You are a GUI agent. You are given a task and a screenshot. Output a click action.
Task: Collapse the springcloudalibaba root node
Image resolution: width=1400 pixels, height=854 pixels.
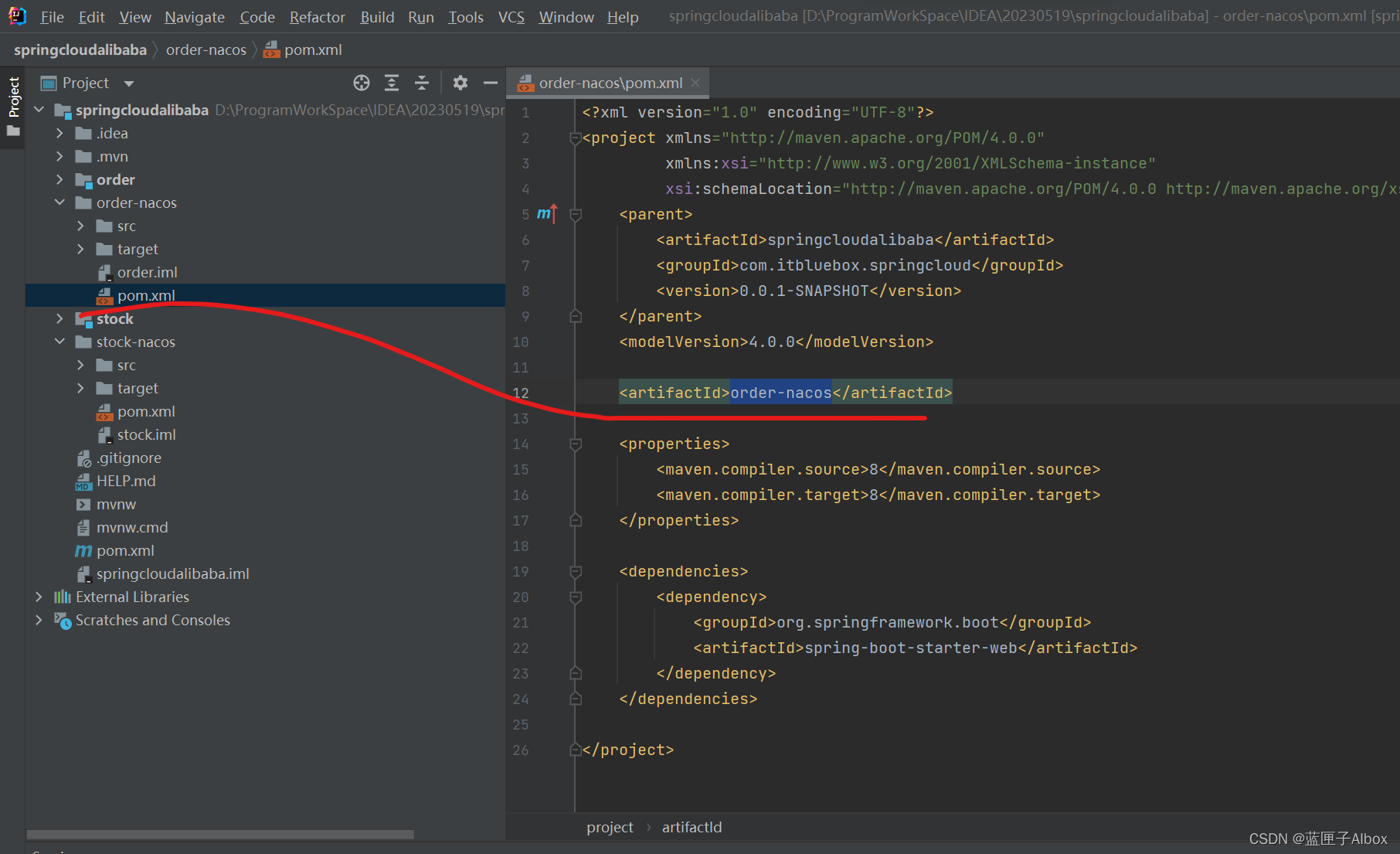tap(39, 110)
